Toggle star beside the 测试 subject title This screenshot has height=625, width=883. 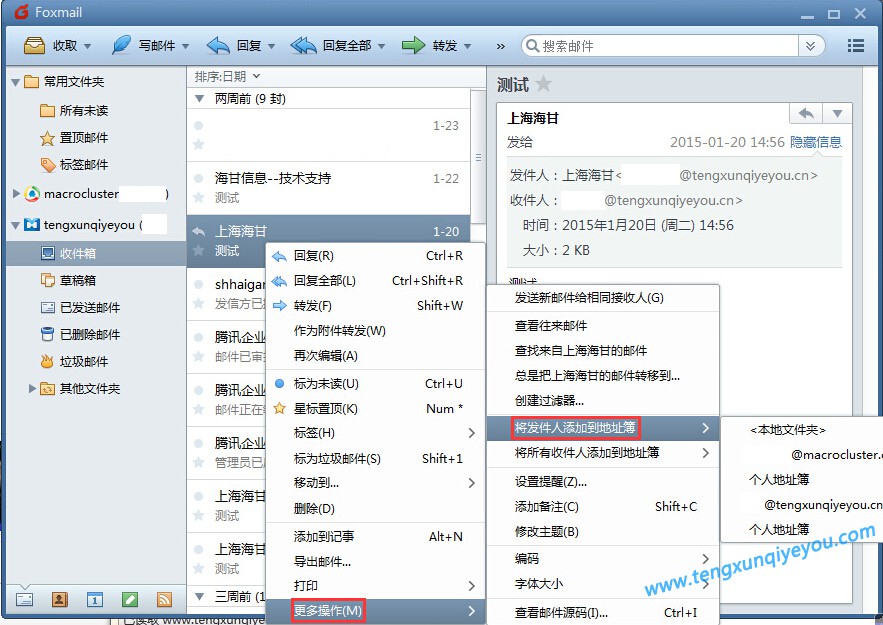click(x=543, y=84)
